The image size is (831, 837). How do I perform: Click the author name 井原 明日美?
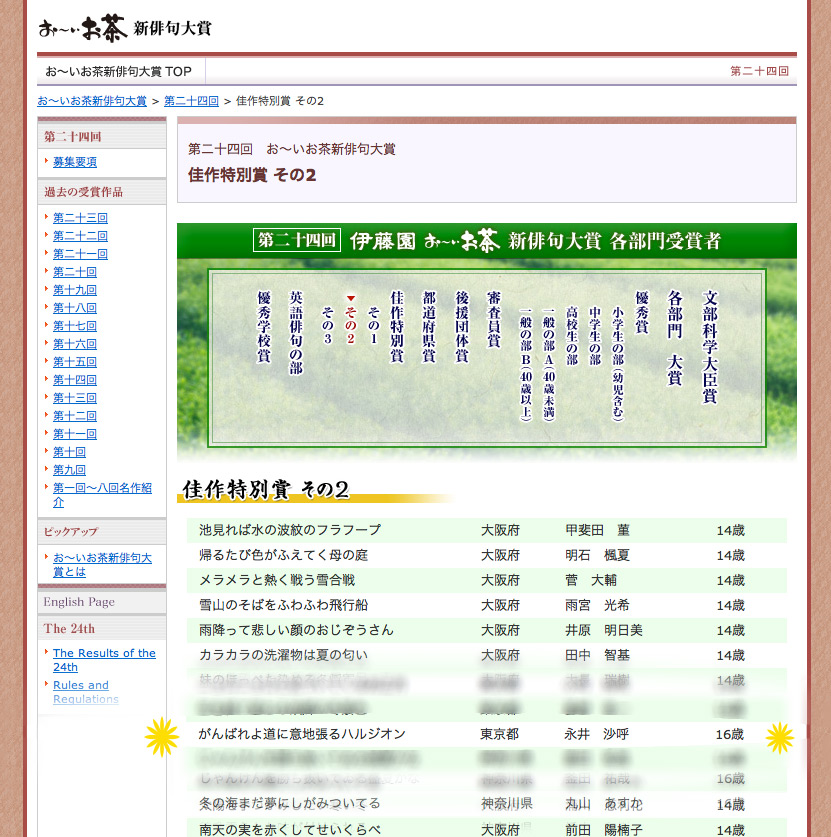[604, 630]
